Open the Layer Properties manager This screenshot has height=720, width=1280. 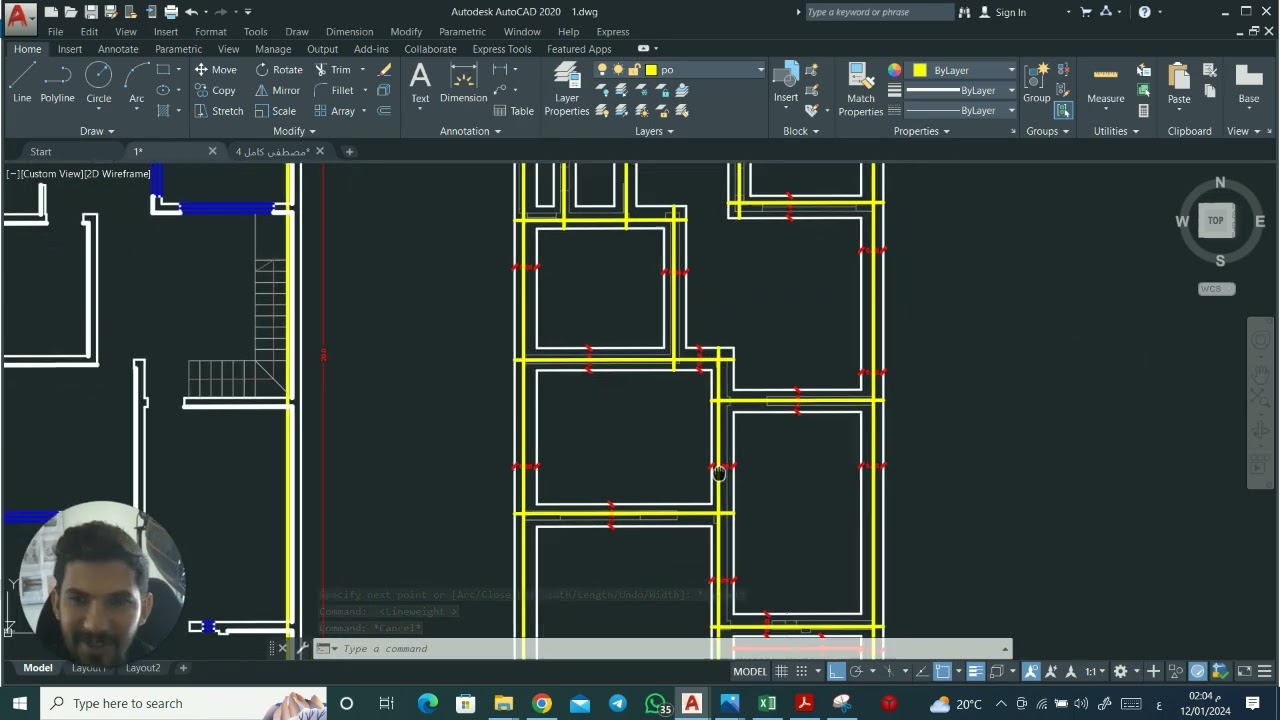pyautogui.click(x=567, y=90)
